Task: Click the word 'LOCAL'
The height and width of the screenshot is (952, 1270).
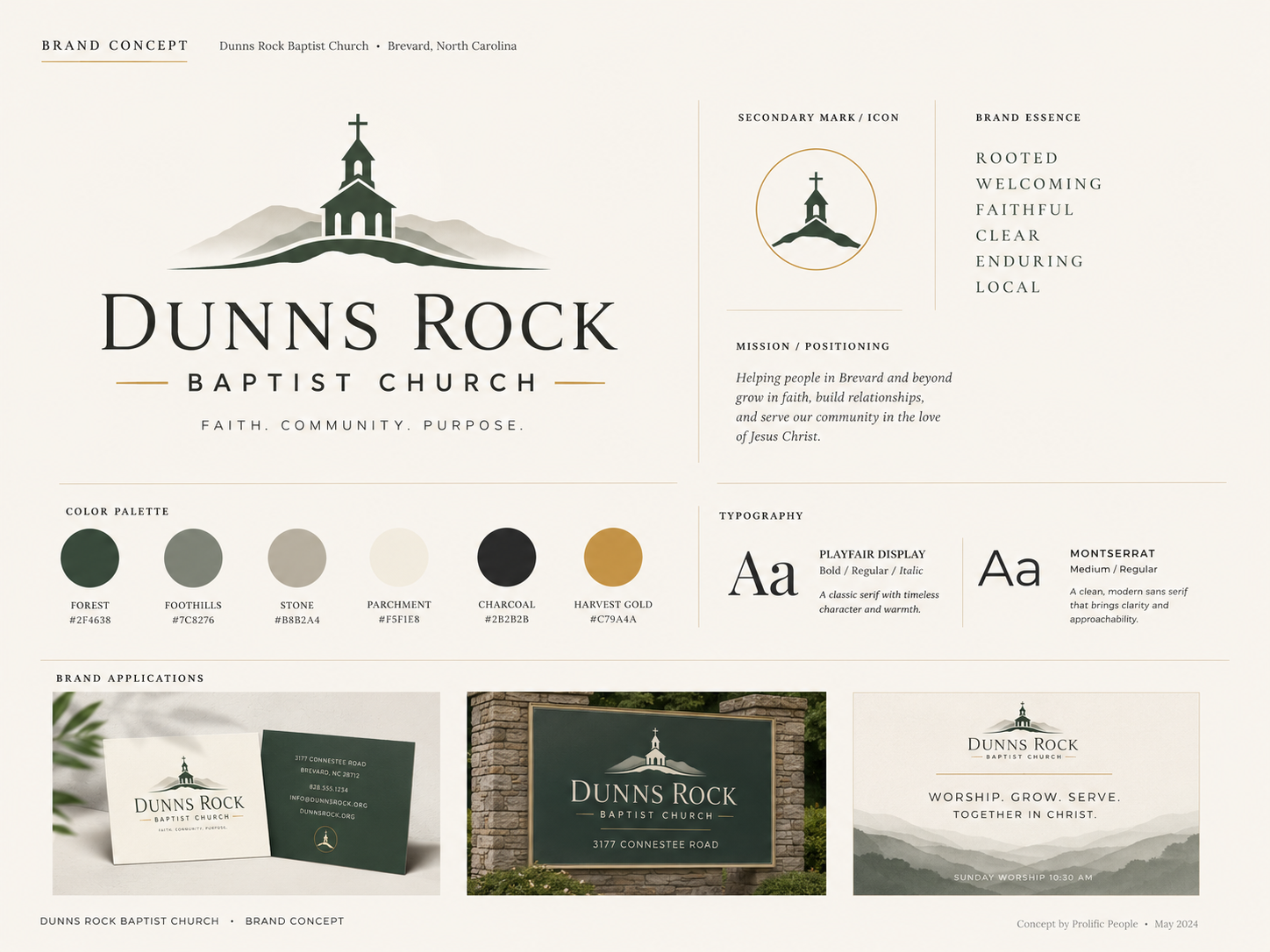Action: [1008, 288]
